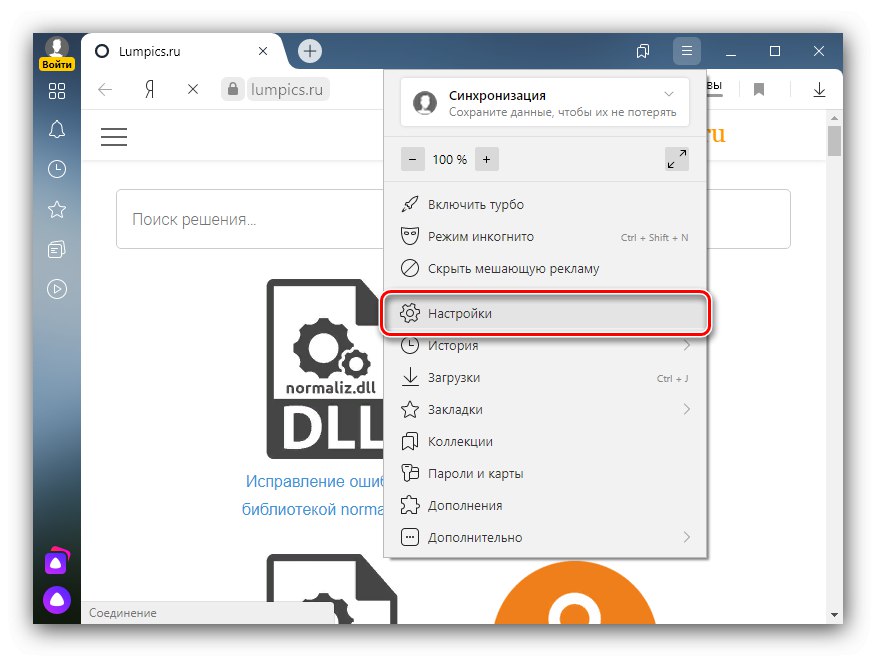
Task: Expand the Синхронизация dropdown chevron
Action: pyautogui.click(x=669, y=94)
